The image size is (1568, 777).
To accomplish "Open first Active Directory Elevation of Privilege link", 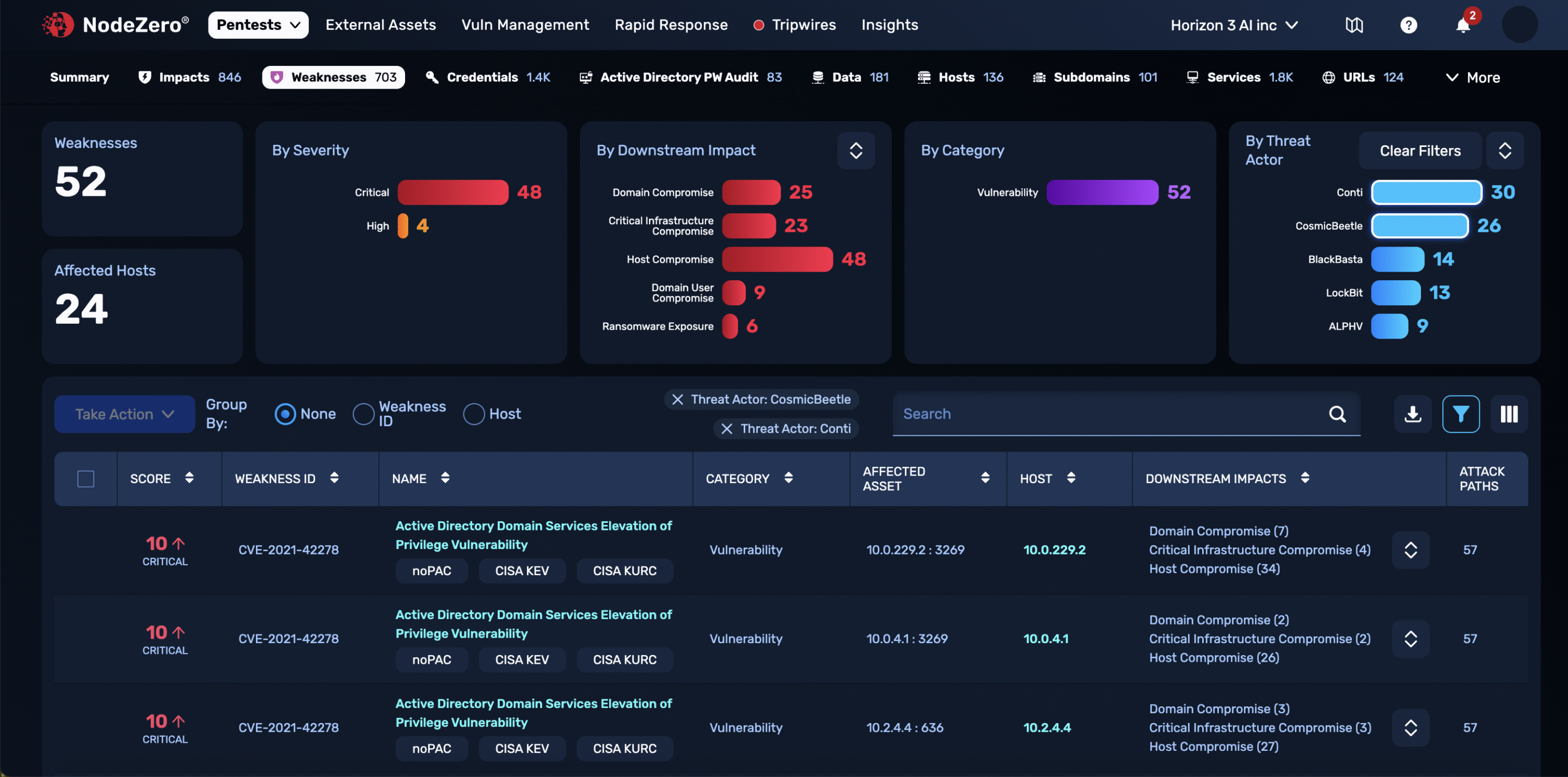I will click(x=533, y=535).
